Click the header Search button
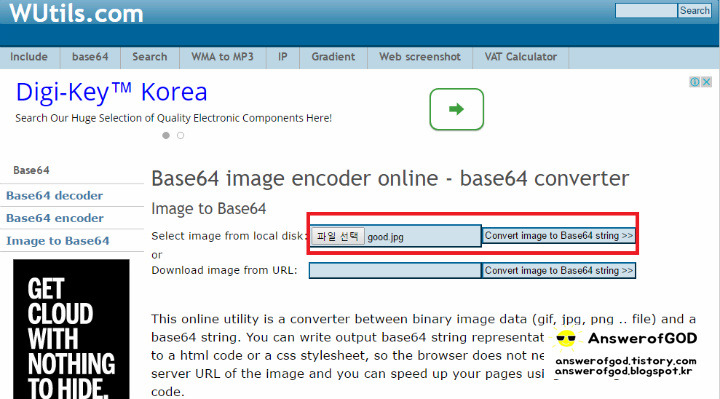 (x=695, y=11)
